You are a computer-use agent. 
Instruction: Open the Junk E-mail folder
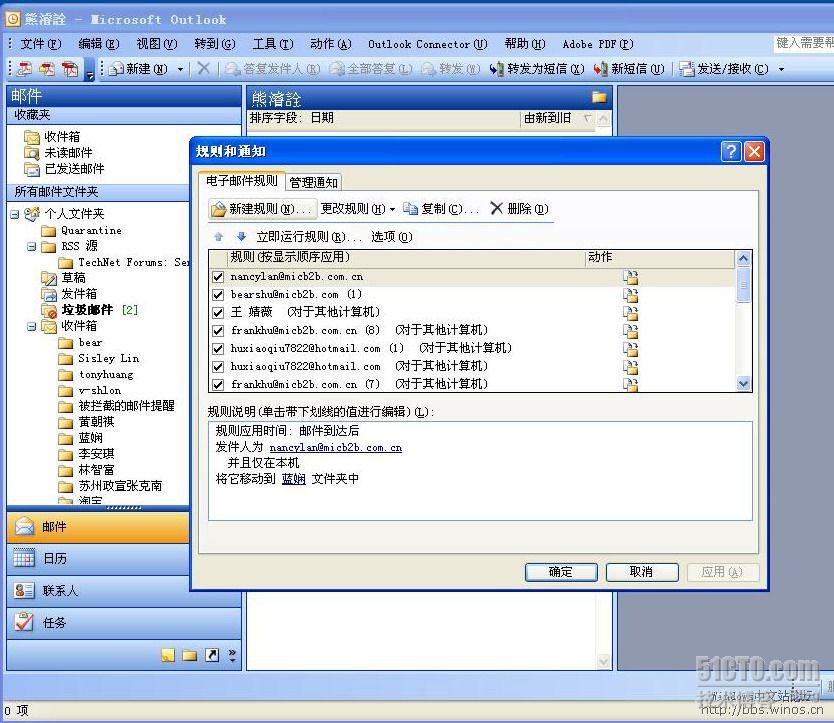point(87,310)
